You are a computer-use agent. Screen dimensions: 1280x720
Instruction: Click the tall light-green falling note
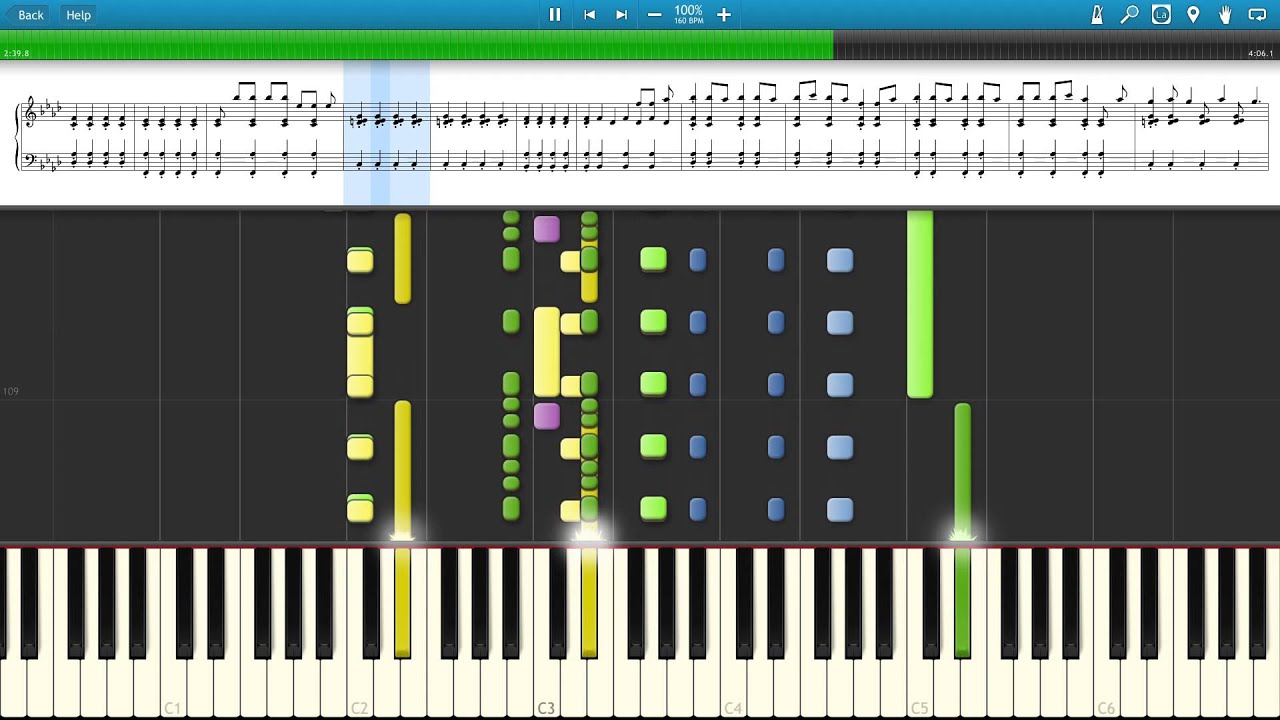(919, 305)
